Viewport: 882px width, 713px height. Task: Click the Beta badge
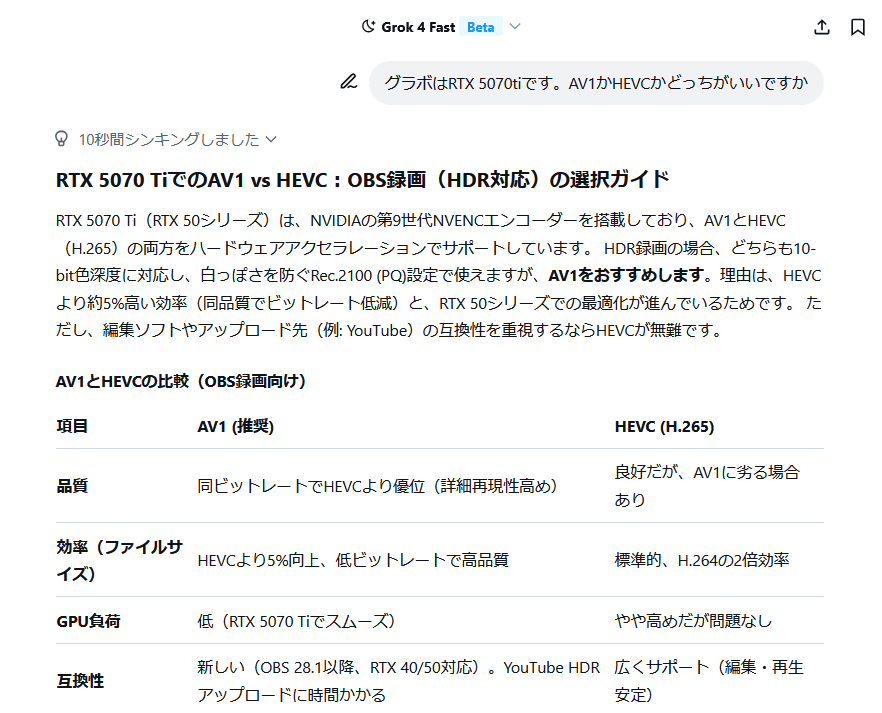(480, 27)
